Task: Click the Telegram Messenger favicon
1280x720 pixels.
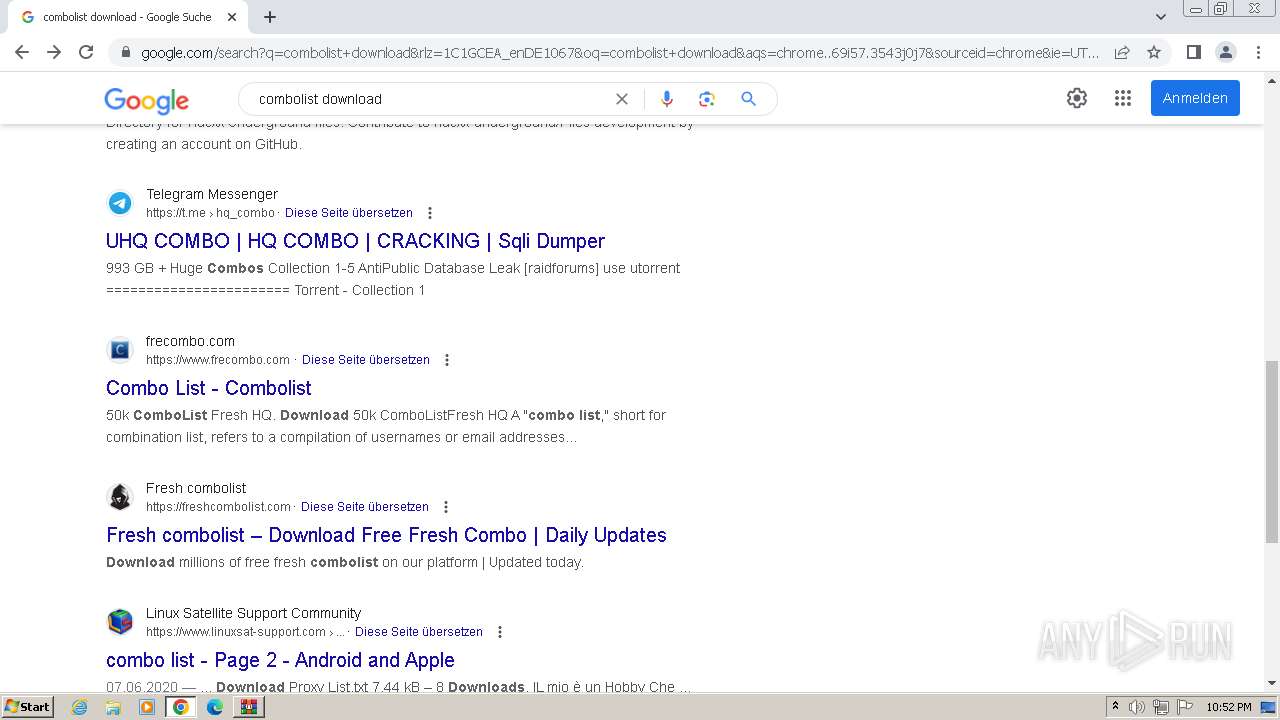Action: point(120,203)
